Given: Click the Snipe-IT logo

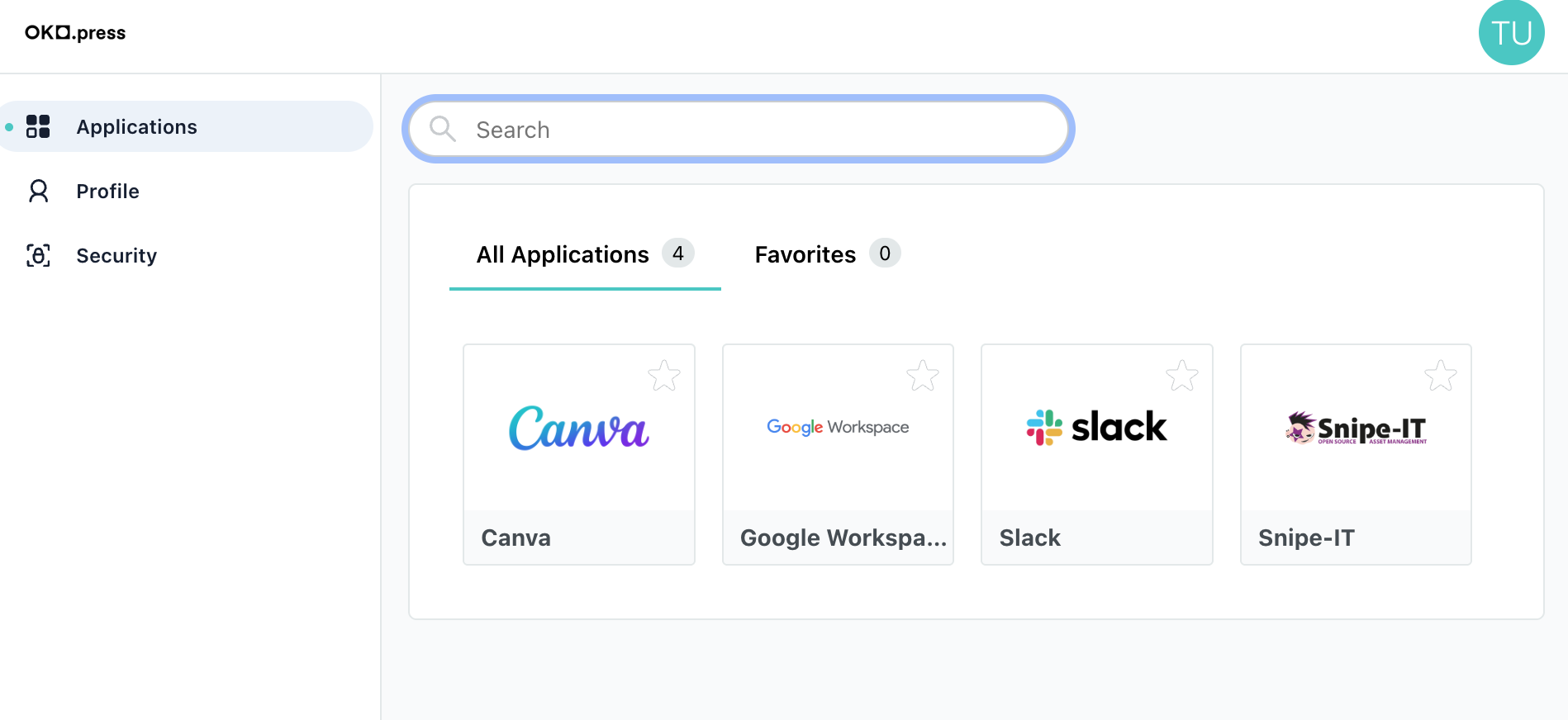Looking at the screenshot, I should pos(1356,428).
